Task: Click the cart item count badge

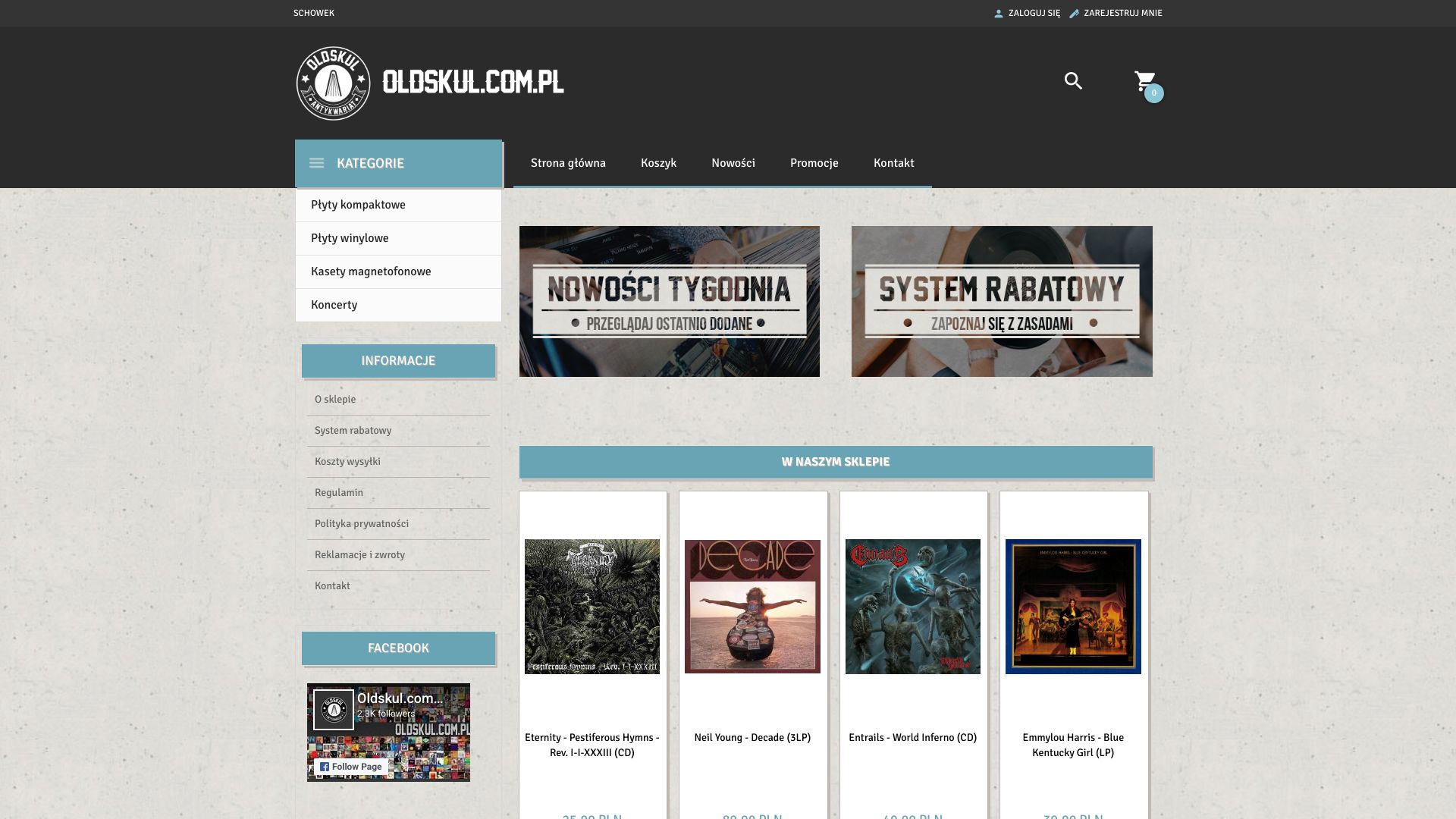Action: 1154,93
